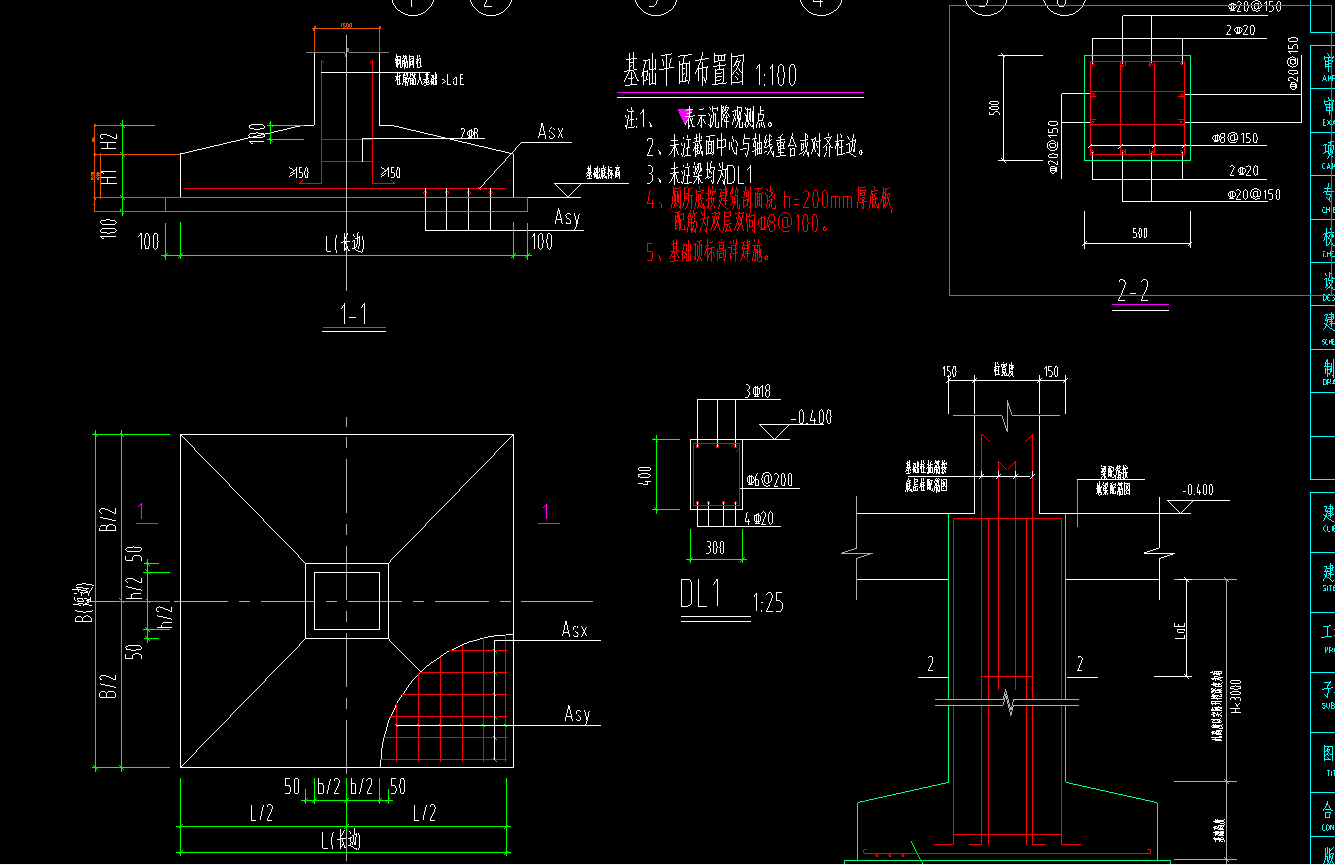Select '-0.400' elevation mark beside DL1
This screenshot has height=865, width=1335.
[811, 418]
